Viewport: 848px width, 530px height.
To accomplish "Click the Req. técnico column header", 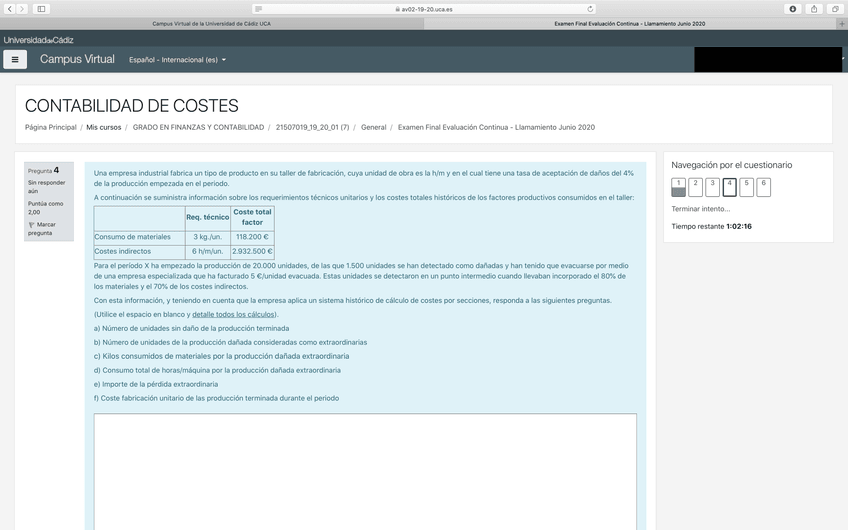I will [208, 217].
